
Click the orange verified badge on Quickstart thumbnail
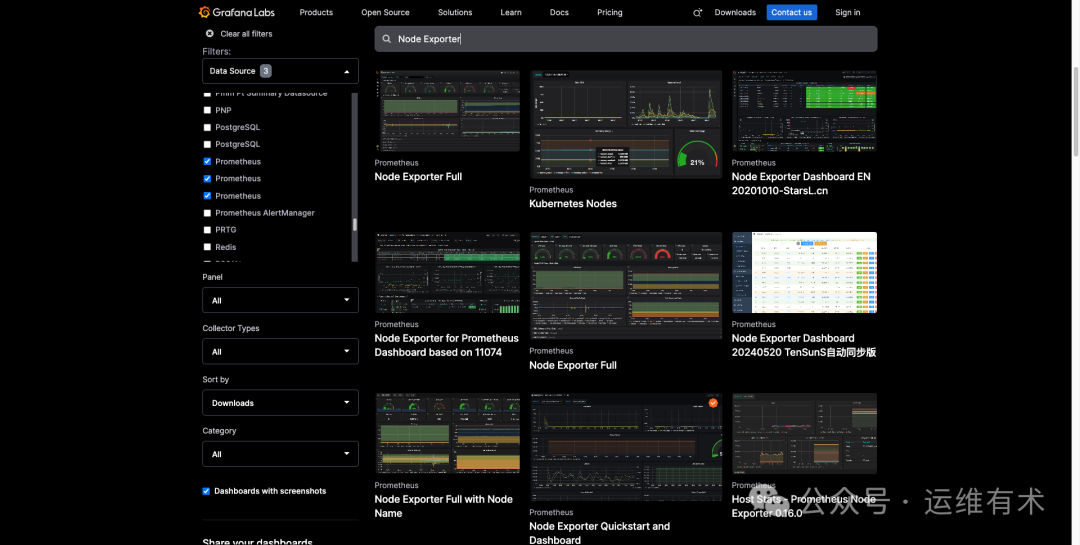[x=713, y=403]
